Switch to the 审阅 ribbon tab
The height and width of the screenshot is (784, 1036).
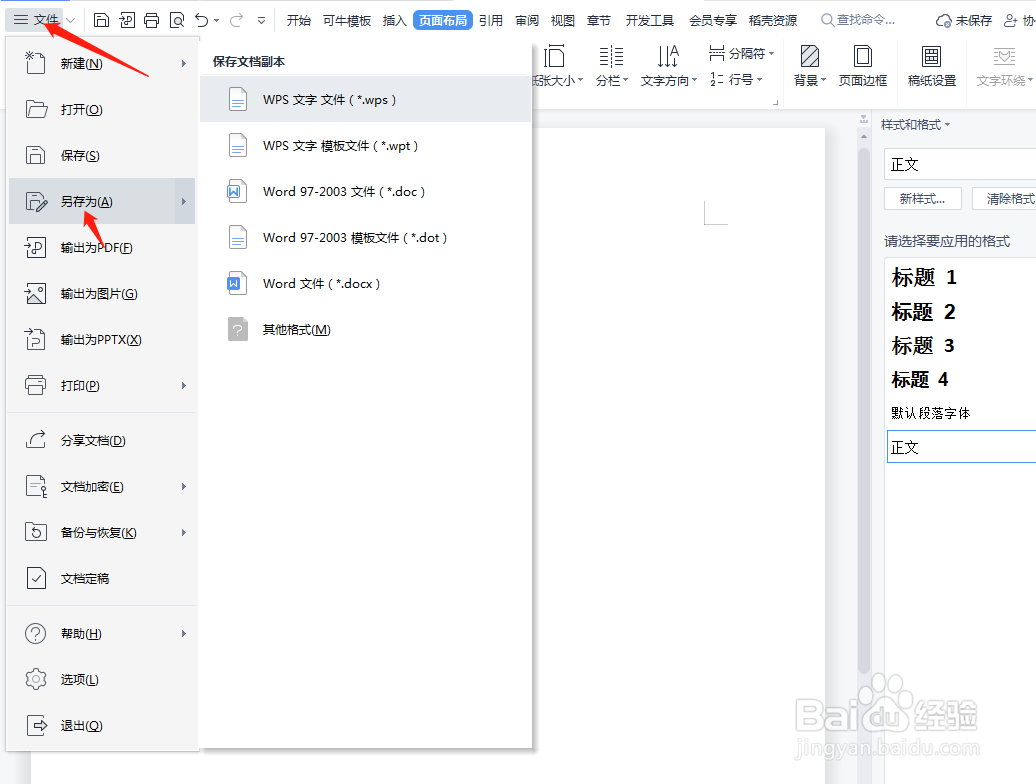coord(527,20)
